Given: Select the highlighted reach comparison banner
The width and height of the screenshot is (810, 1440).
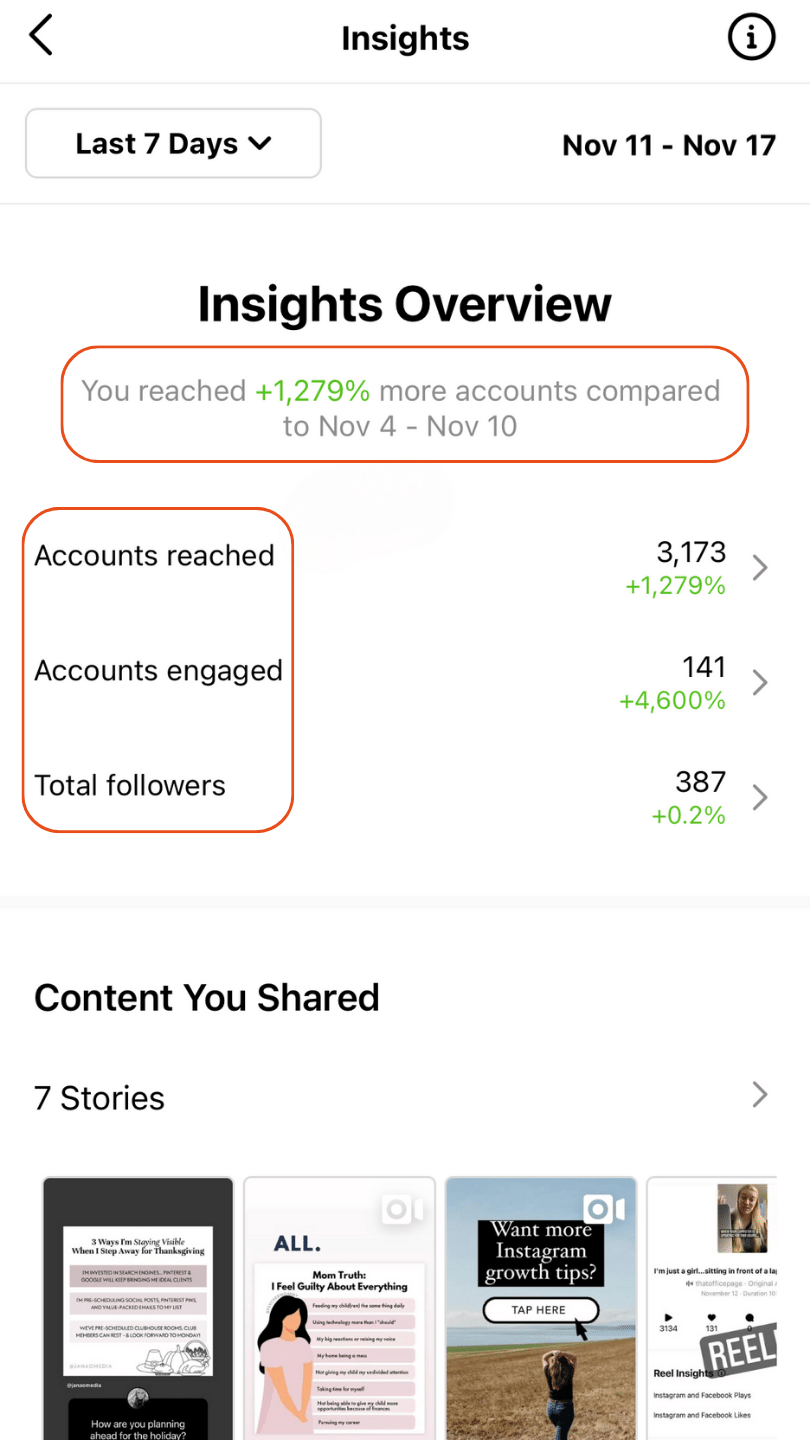Looking at the screenshot, I should pos(404,404).
